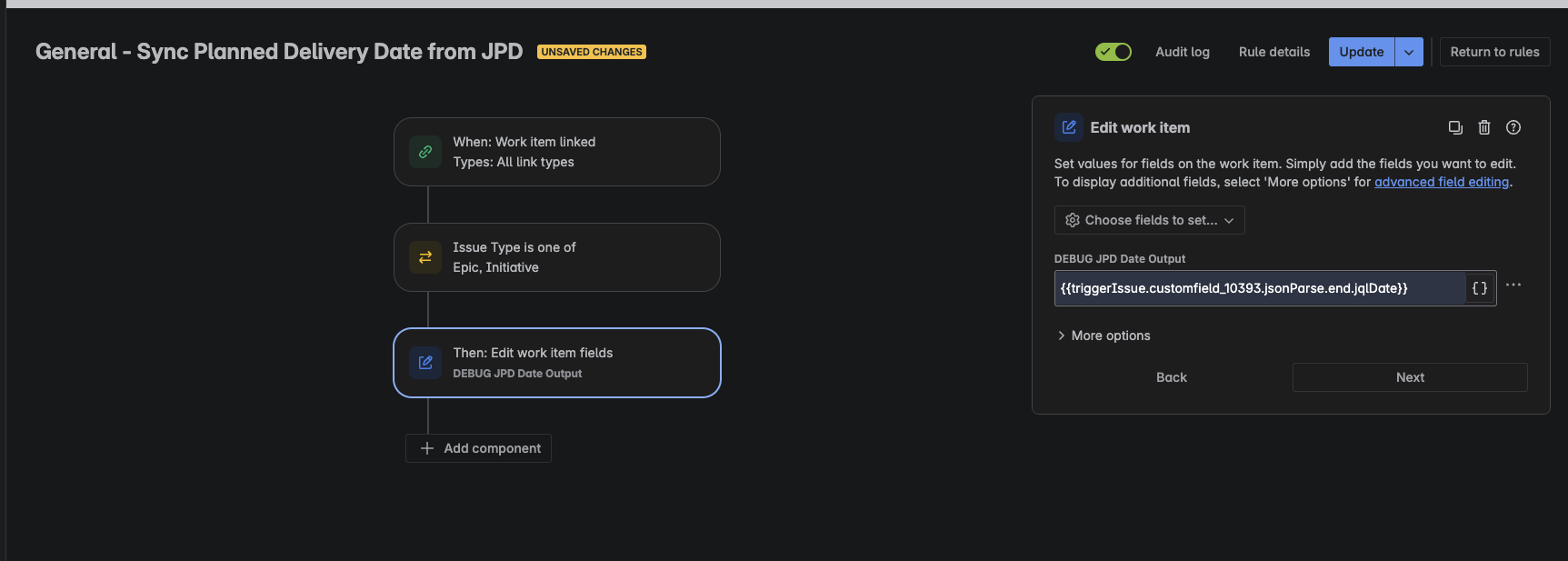Open Rule details

pyautogui.click(x=1274, y=52)
